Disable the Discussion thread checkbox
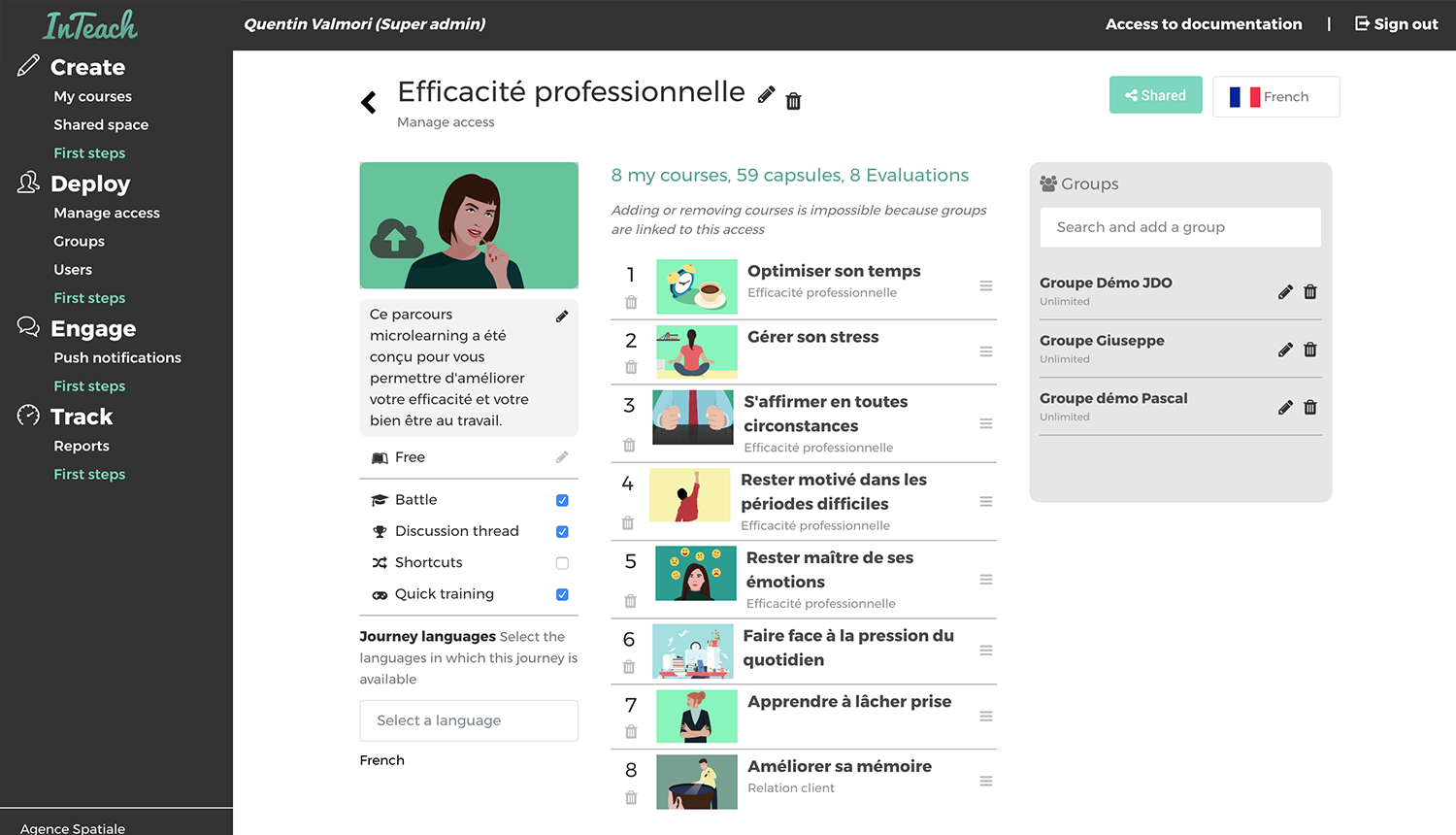The width and height of the screenshot is (1456, 835). pyautogui.click(x=562, y=532)
